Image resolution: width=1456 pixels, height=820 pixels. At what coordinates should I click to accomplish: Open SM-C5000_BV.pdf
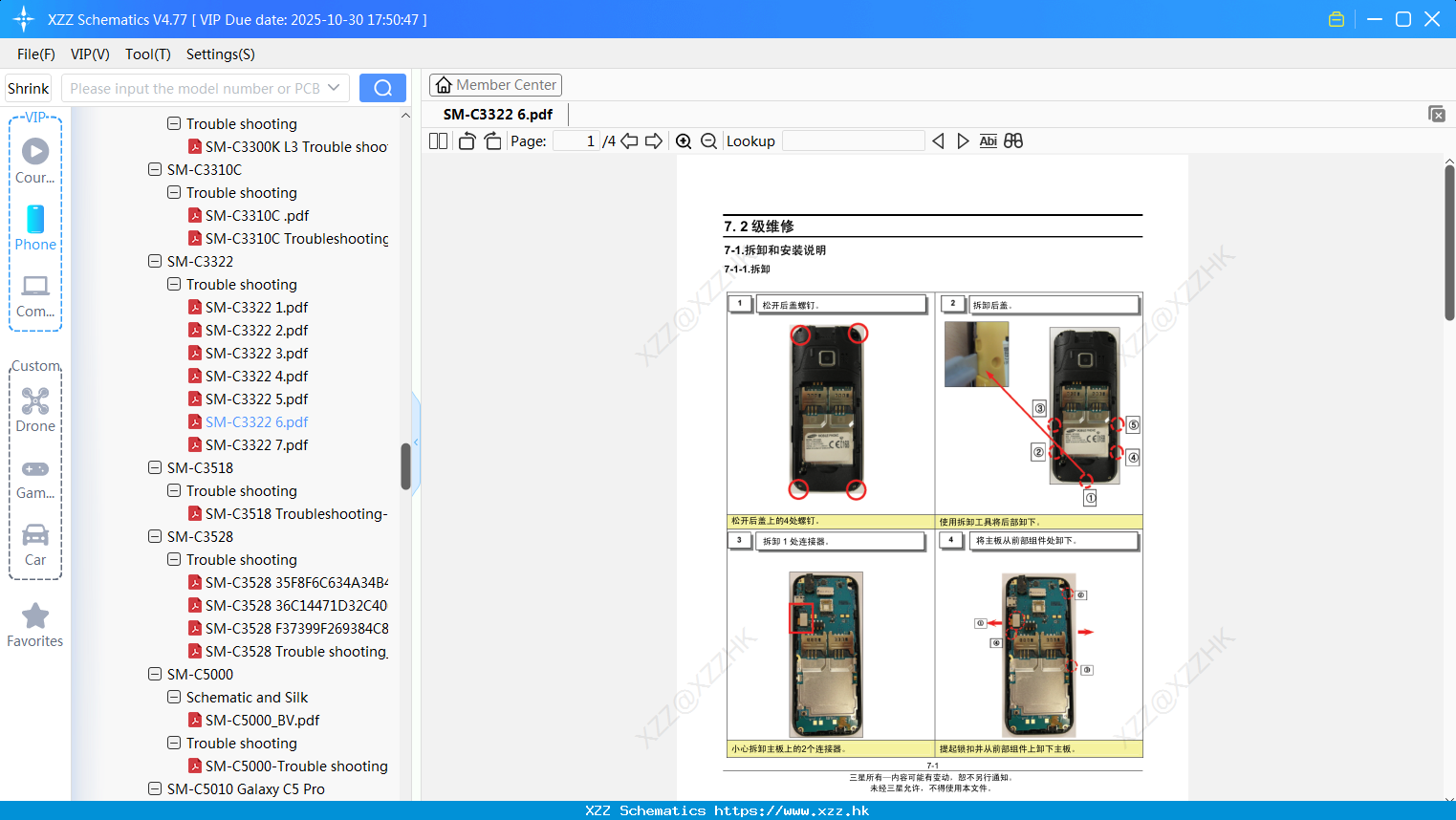pos(262,720)
